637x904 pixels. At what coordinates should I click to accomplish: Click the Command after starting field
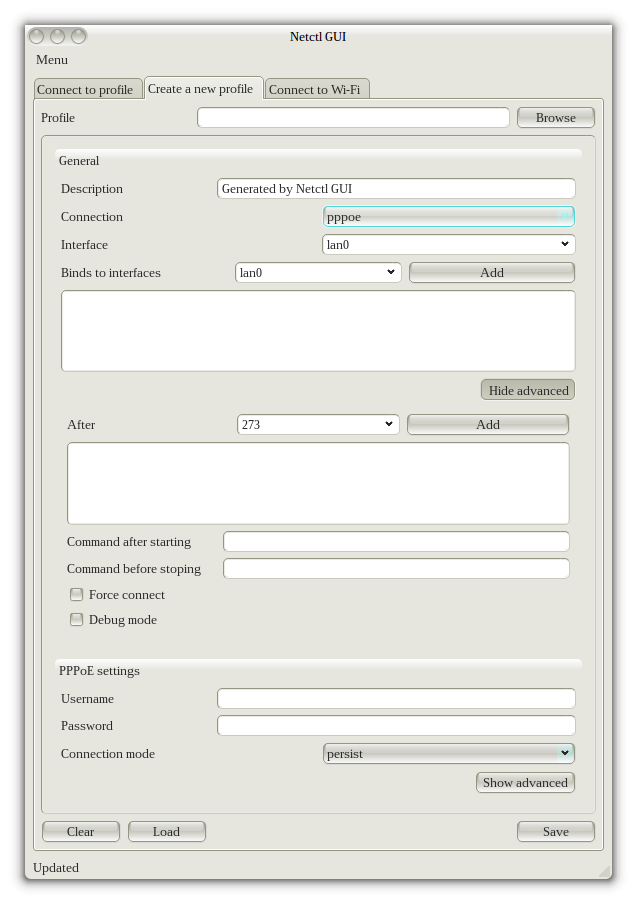pos(396,542)
